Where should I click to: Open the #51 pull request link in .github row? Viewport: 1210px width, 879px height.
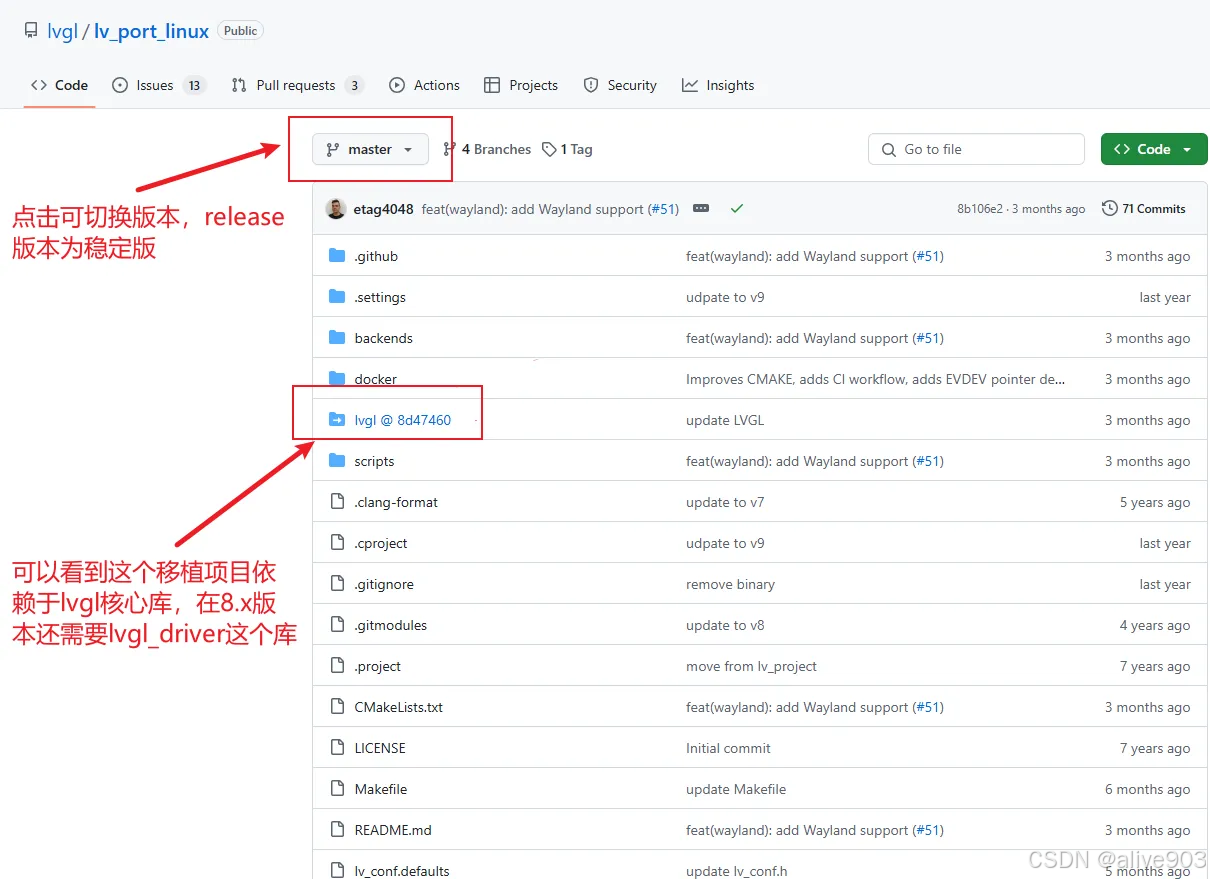[x=928, y=256]
